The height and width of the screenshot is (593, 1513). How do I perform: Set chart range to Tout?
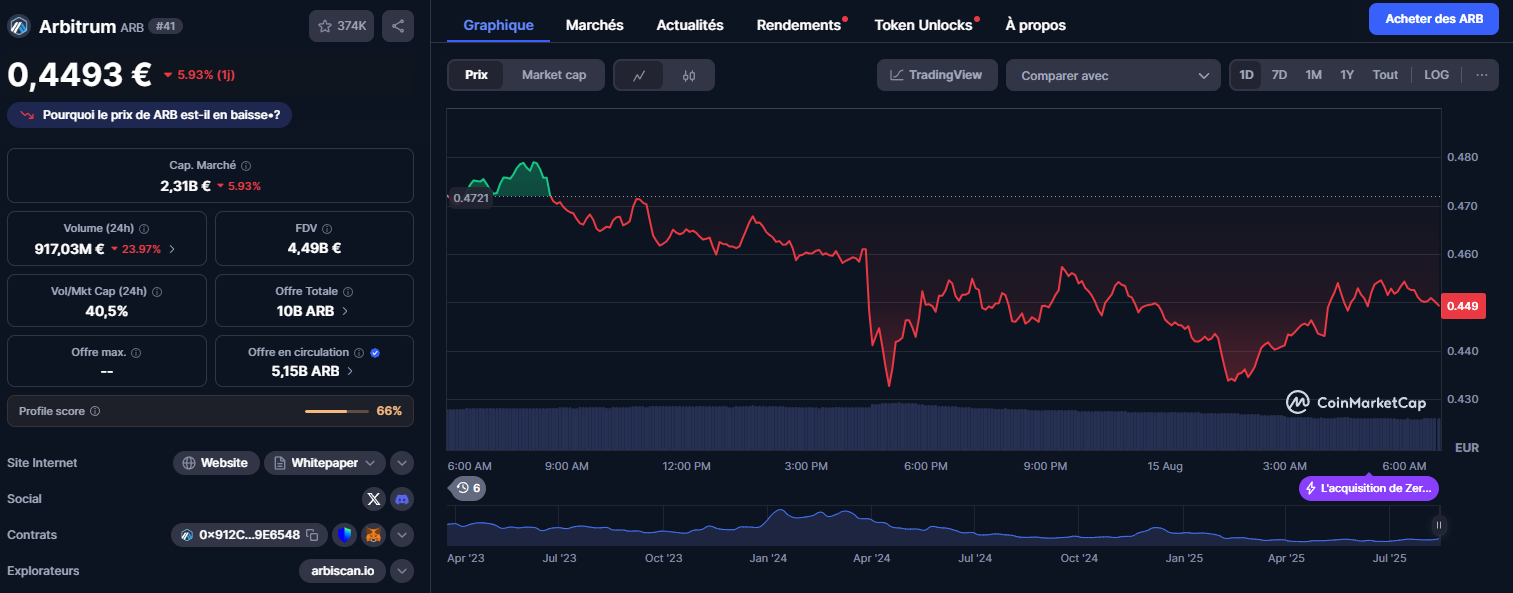pyautogui.click(x=1385, y=75)
